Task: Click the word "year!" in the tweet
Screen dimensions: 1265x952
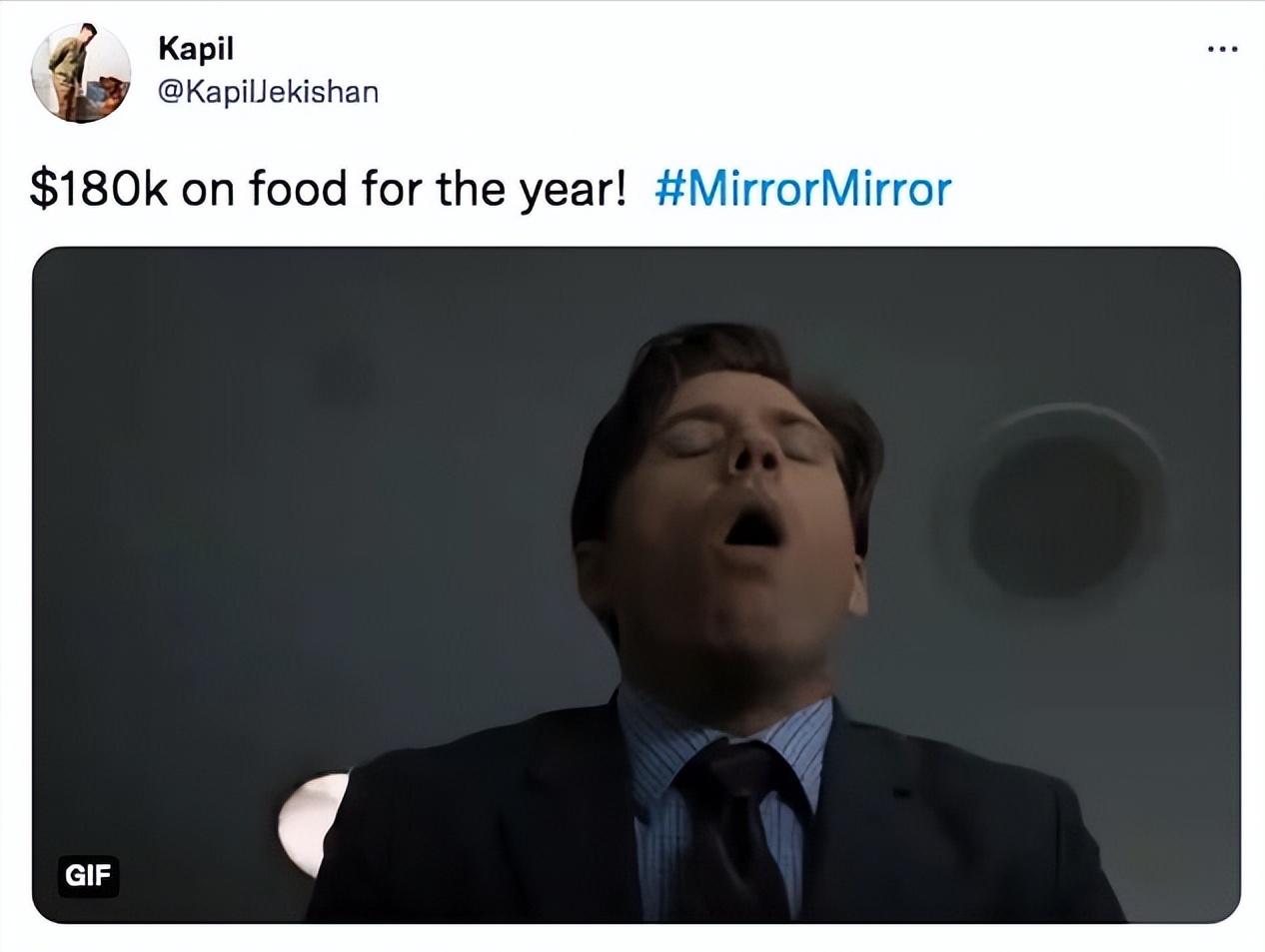Action: pyautogui.click(x=571, y=189)
